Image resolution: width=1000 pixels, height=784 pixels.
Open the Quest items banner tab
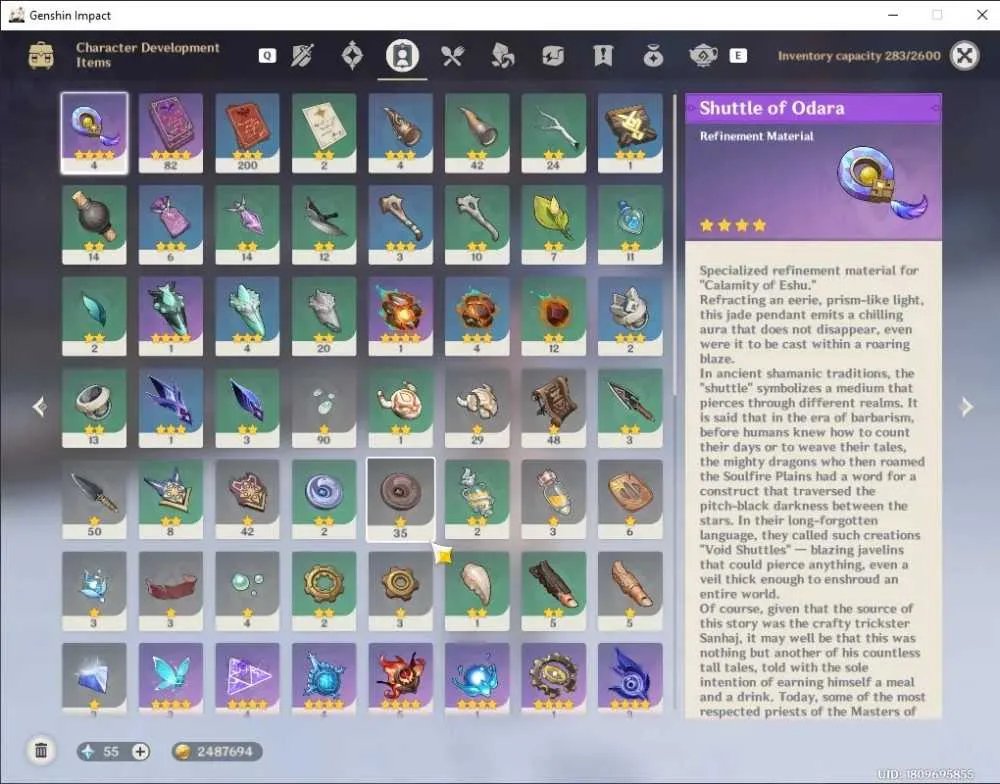[x=603, y=55]
